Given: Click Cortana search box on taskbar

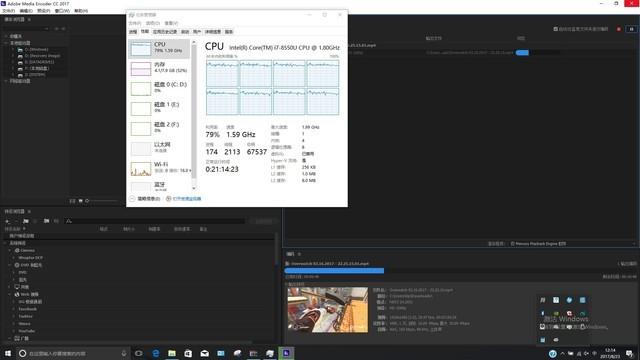Looking at the screenshot, I should click(73, 353).
